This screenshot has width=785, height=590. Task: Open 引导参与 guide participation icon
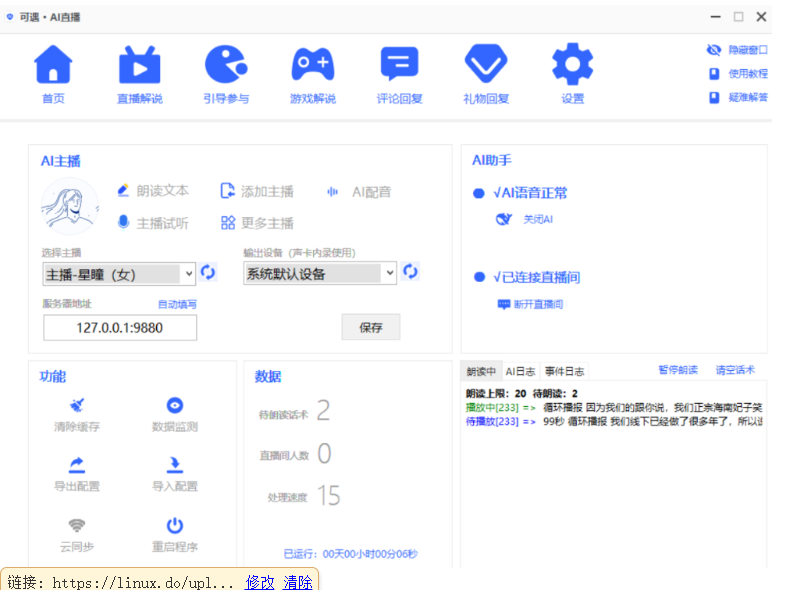pyautogui.click(x=226, y=66)
